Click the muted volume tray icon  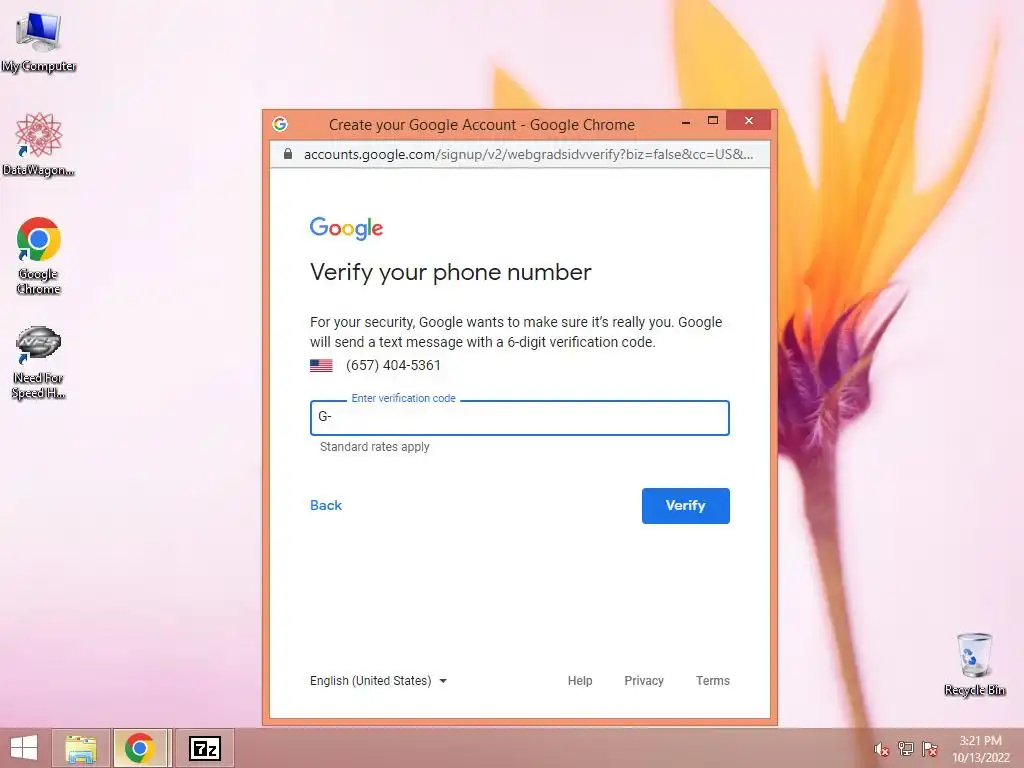click(x=882, y=749)
